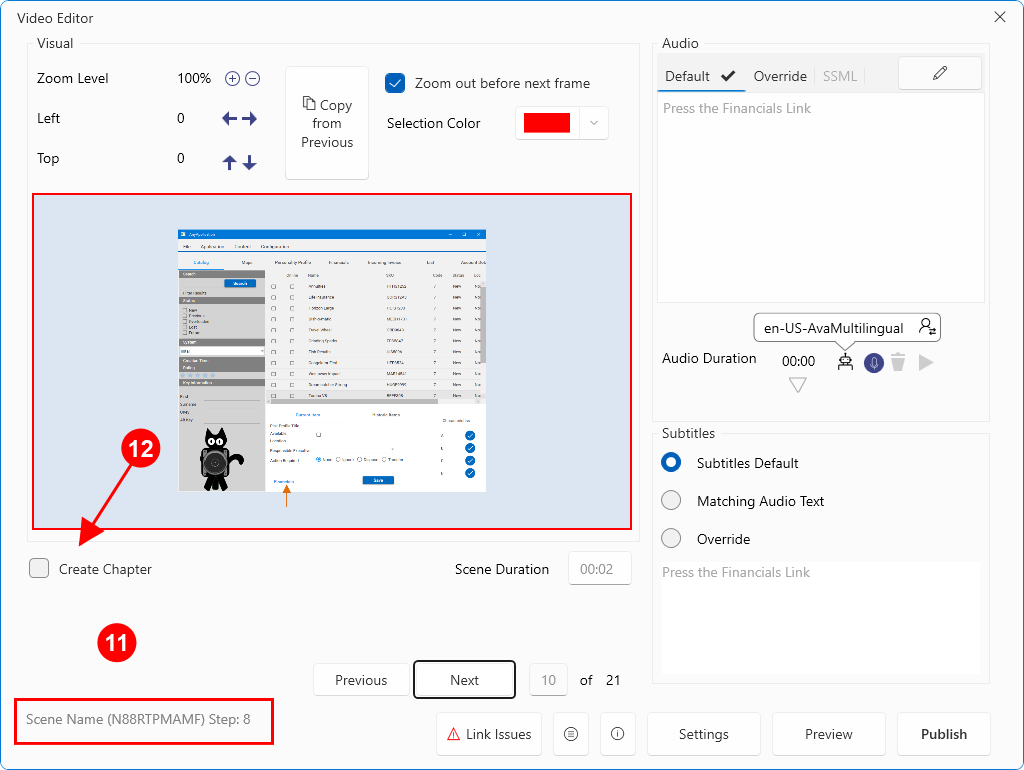The height and width of the screenshot is (770, 1024).
Task: Move frame down with the down arrow
Action: click(x=249, y=162)
